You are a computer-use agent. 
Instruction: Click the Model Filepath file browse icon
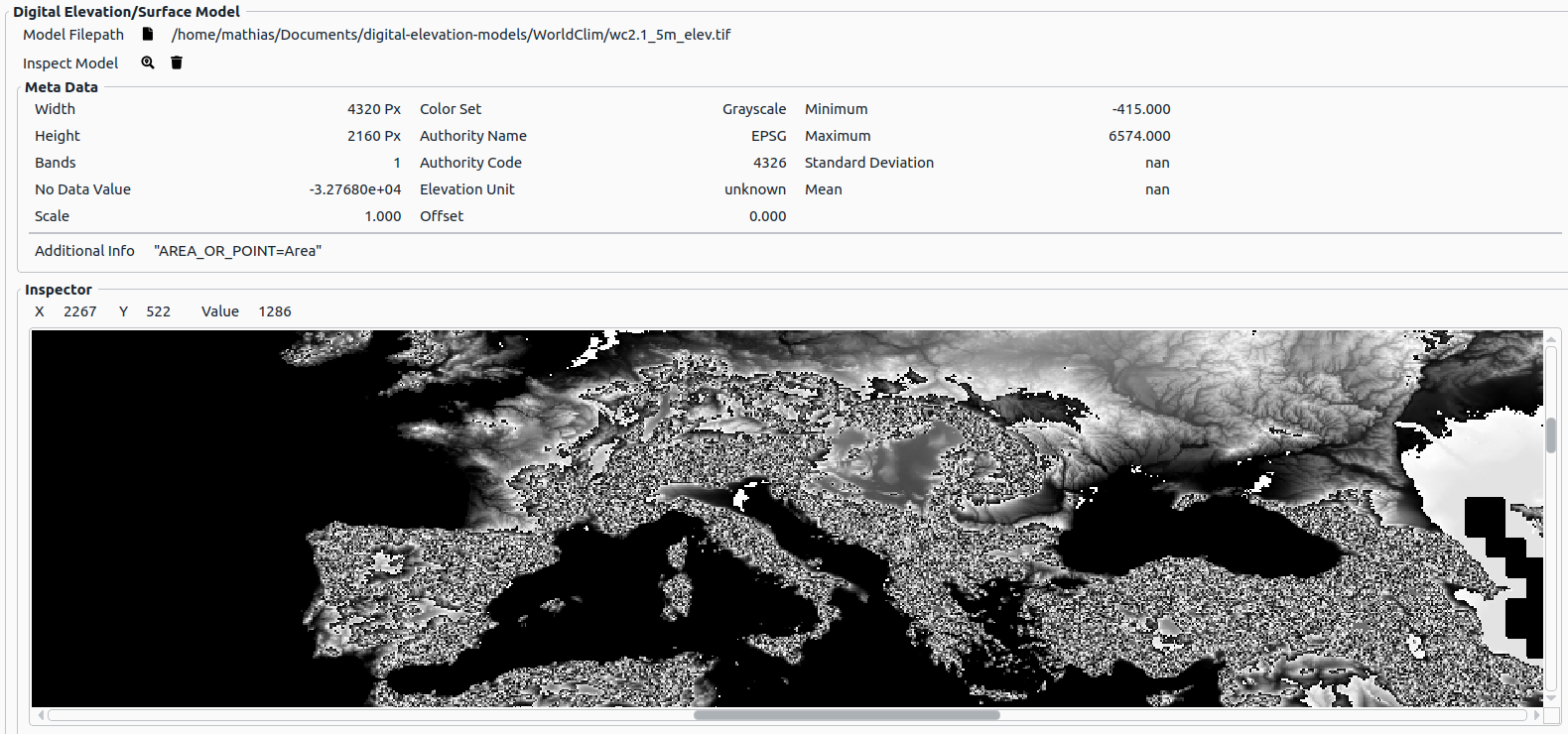148,35
